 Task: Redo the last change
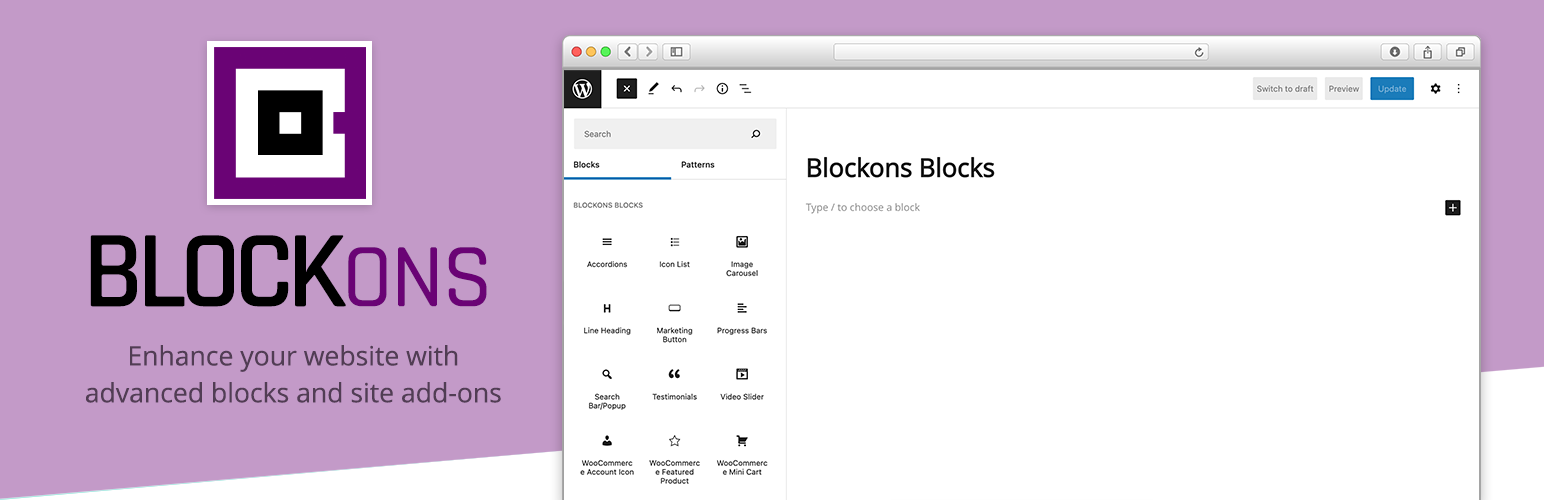point(699,89)
